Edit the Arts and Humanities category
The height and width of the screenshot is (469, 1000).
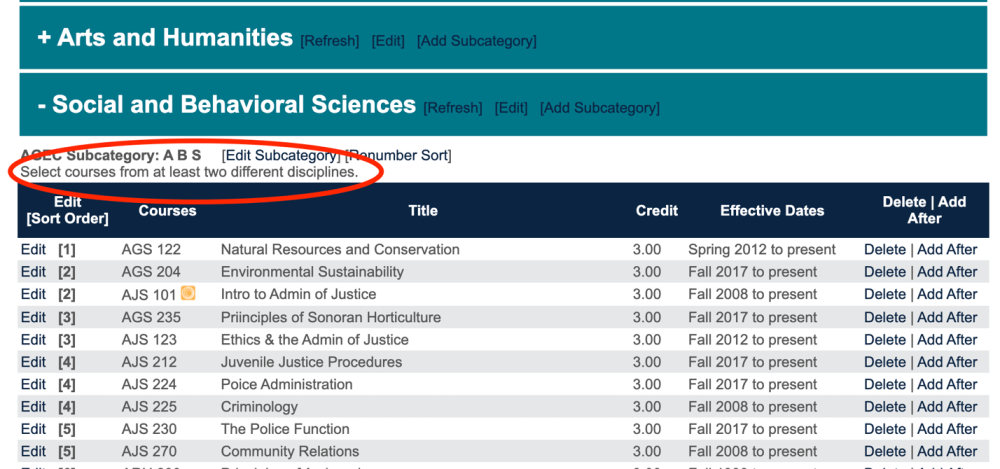click(388, 41)
